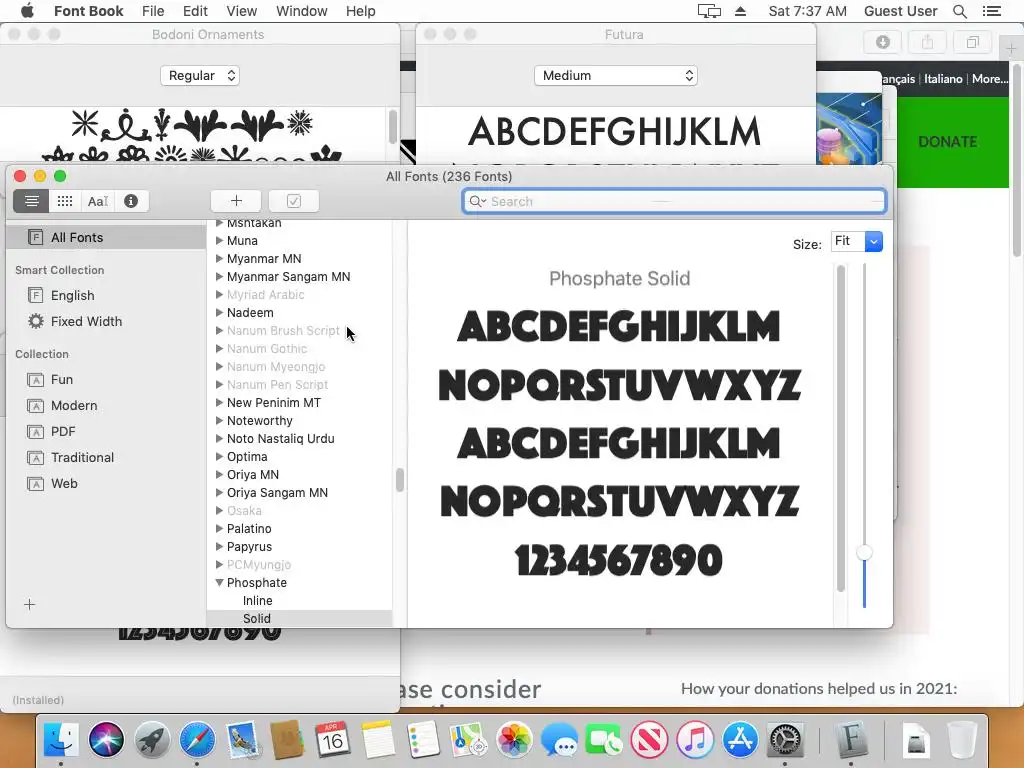Switch to sample list view icon
The image size is (1024, 768).
pos(31,201)
